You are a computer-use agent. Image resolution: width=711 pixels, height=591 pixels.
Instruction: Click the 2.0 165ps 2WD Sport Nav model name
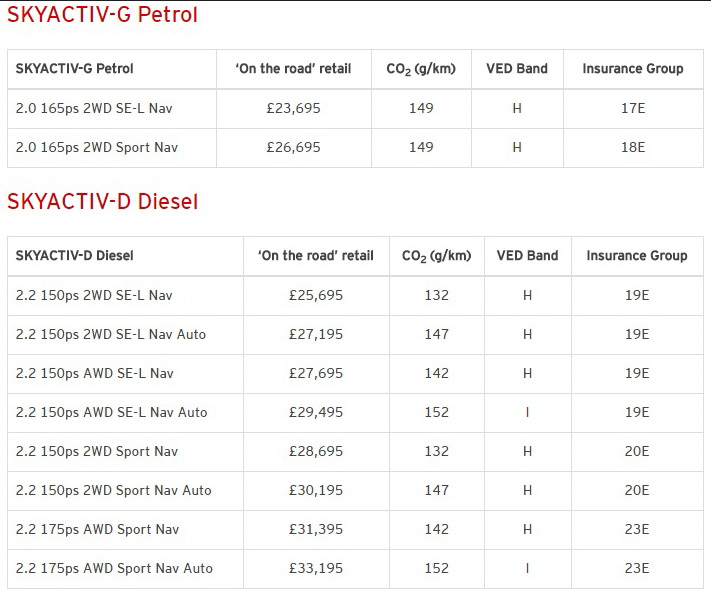[x=97, y=147]
